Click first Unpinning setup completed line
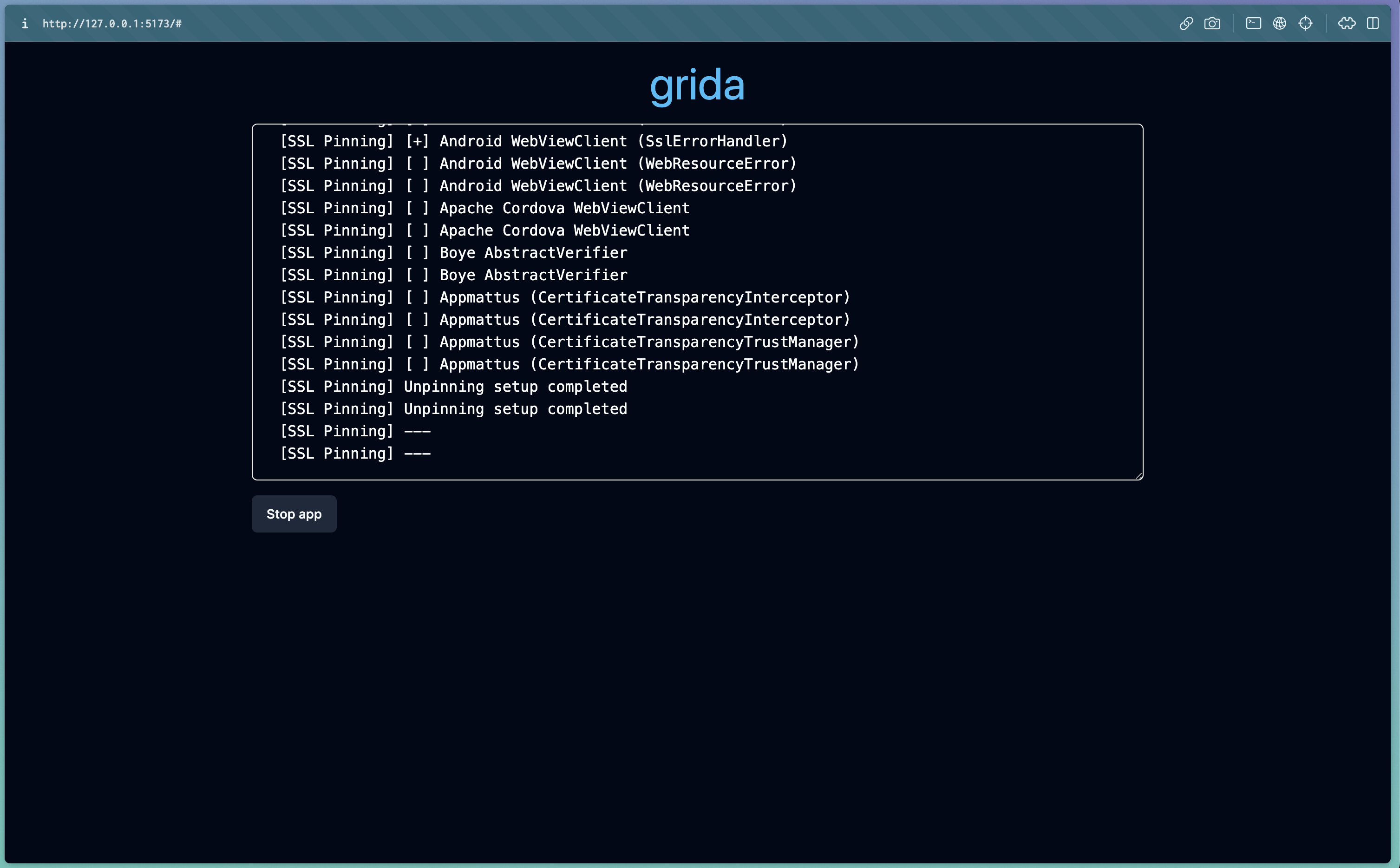This screenshot has width=1400, height=868. pyautogui.click(x=453, y=387)
